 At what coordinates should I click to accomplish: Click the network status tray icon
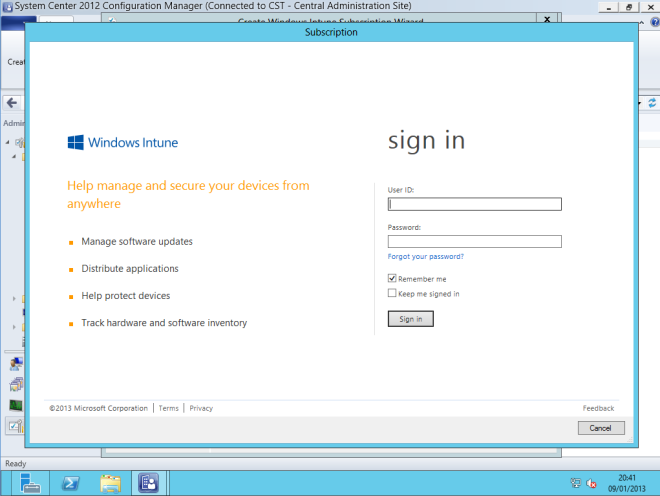coord(574,482)
